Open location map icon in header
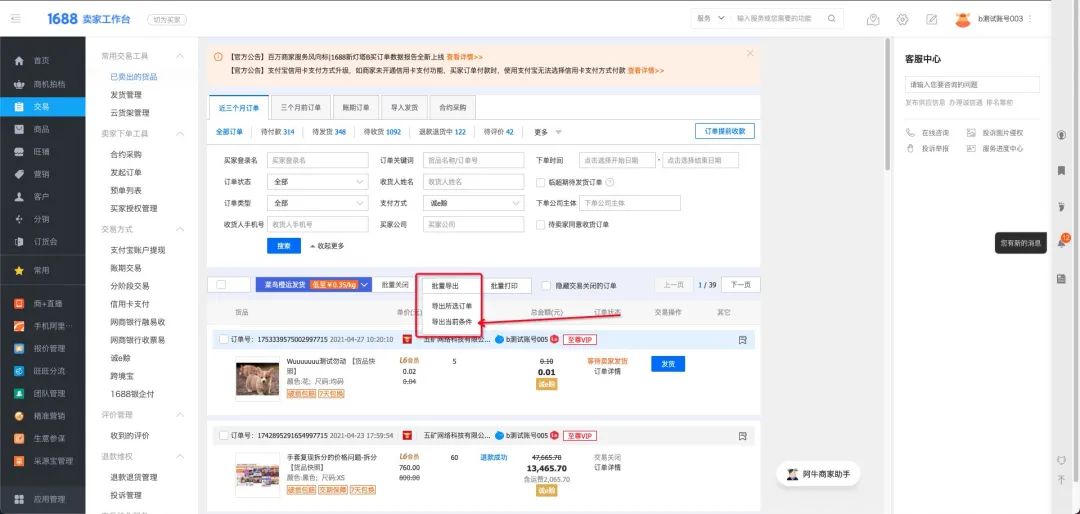1080x514 pixels. point(873,19)
